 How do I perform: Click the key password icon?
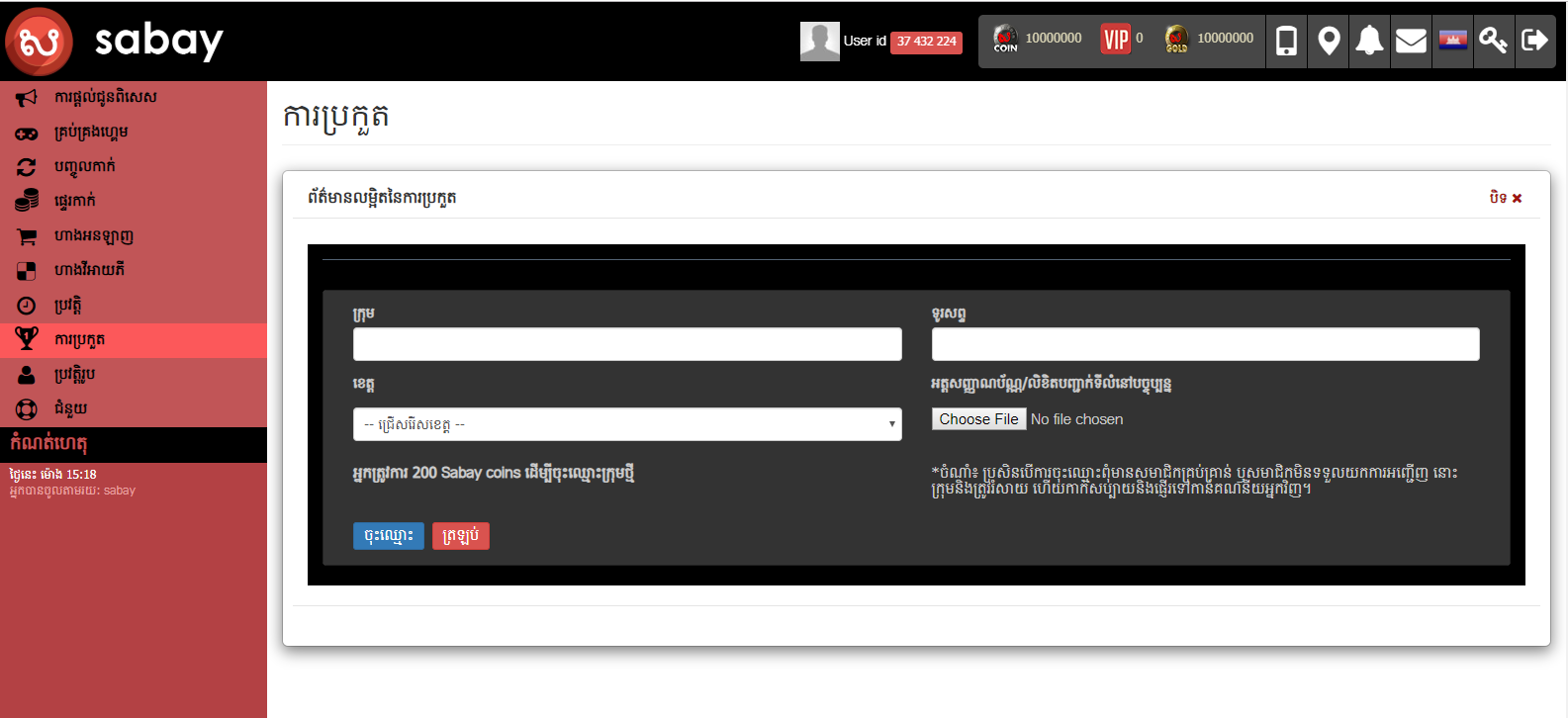(1493, 41)
